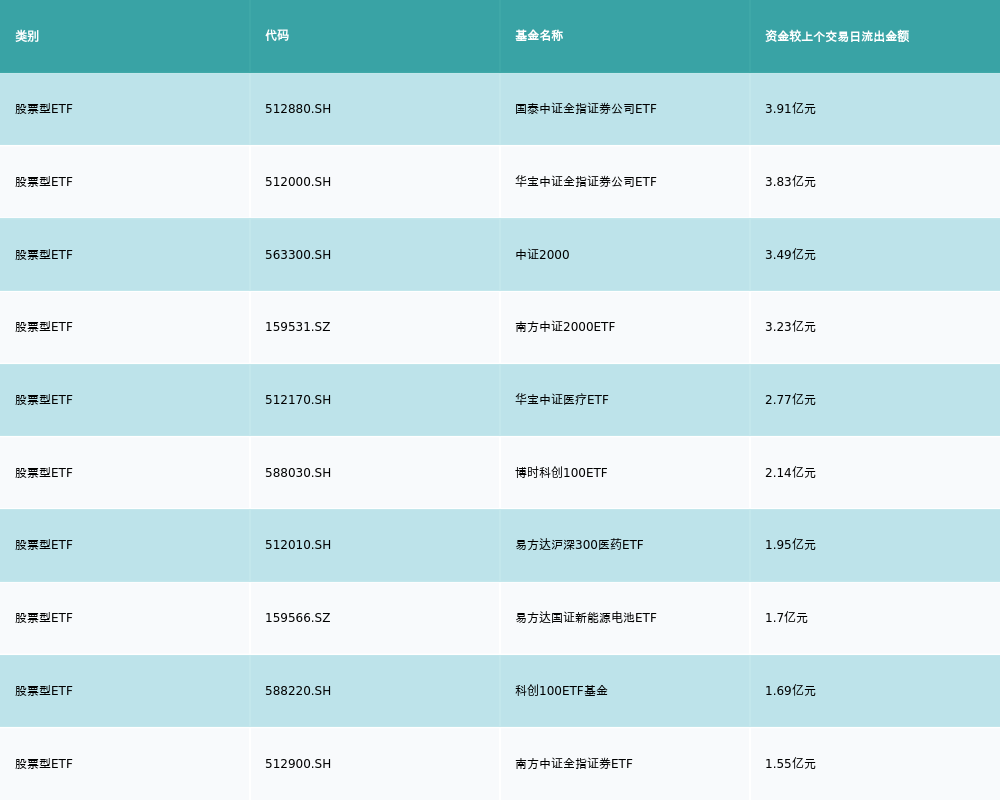The image size is (1000, 800).
Task: Select code 512170.SH
Action: (x=298, y=400)
